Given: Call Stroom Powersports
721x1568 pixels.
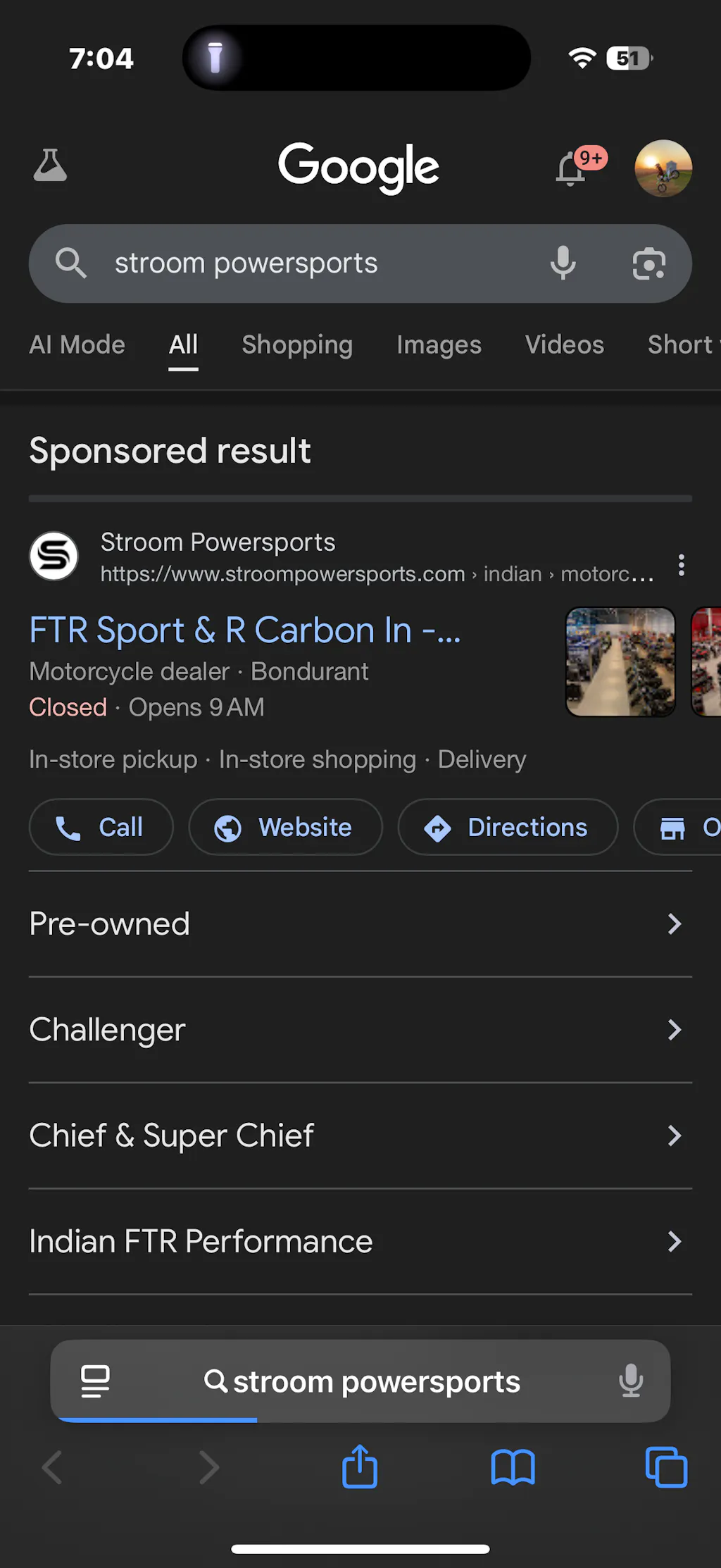Looking at the screenshot, I should tap(101, 827).
